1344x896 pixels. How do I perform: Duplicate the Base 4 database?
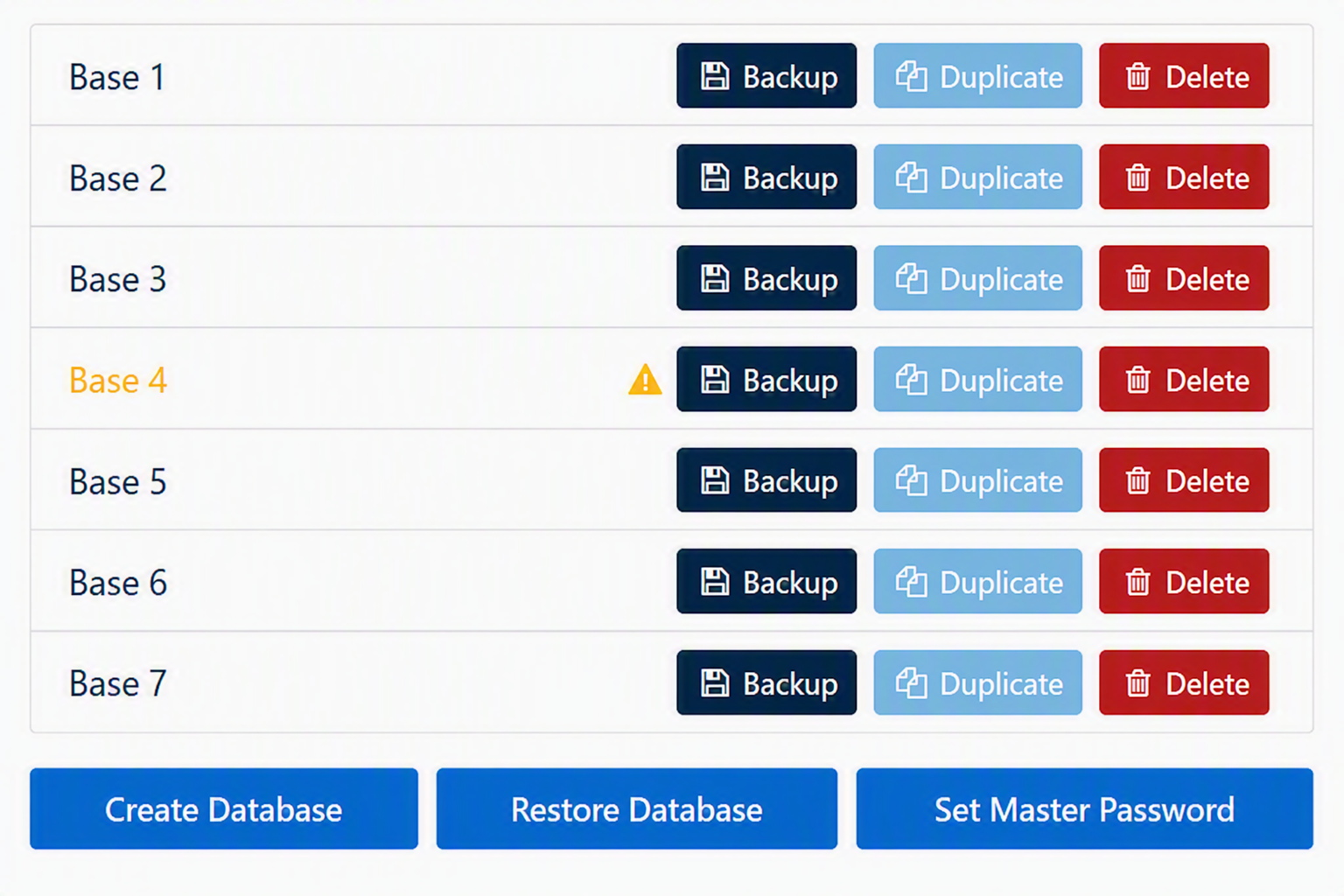click(x=977, y=379)
